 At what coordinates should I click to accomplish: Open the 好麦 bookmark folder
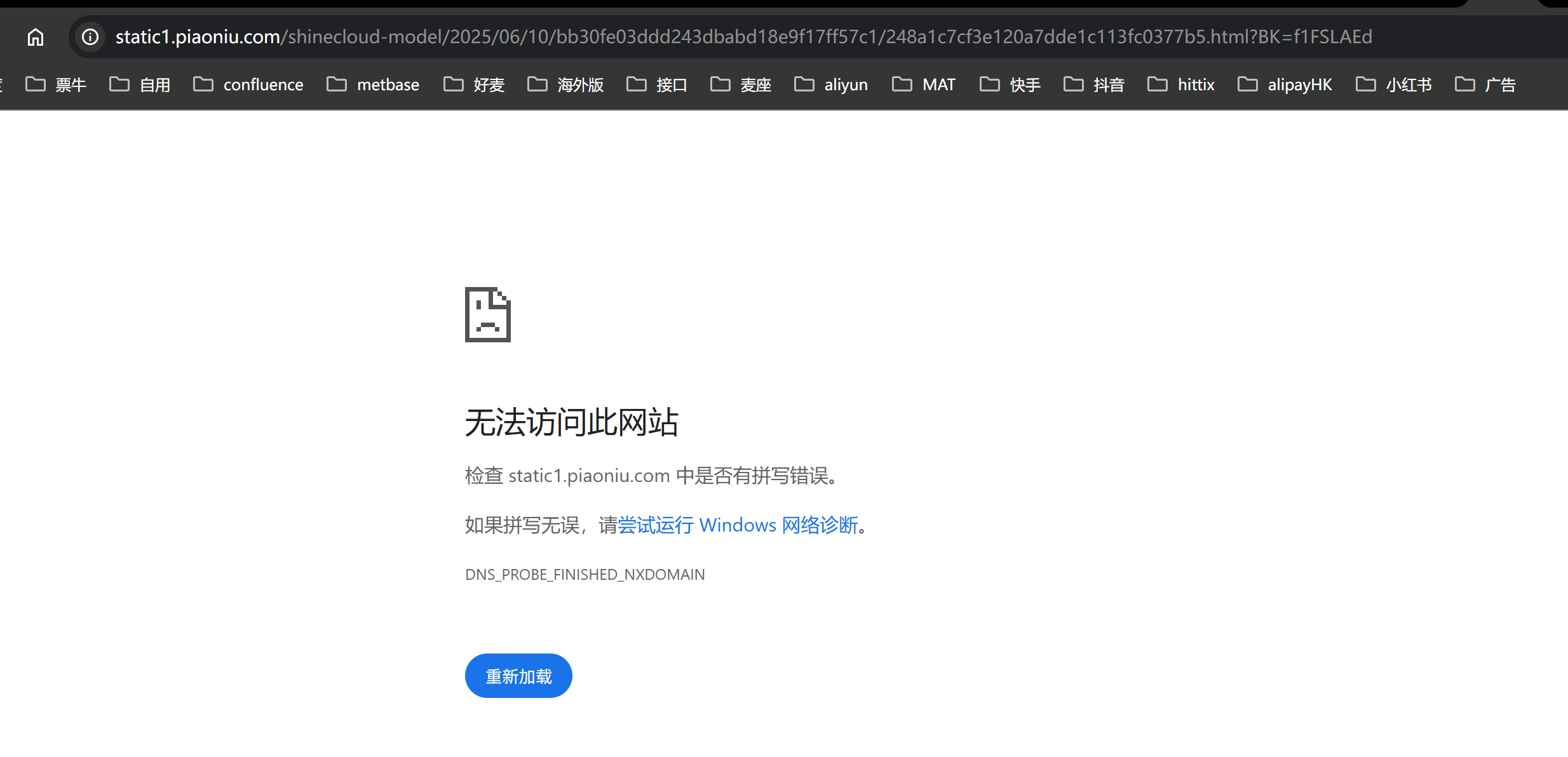pyautogui.click(x=474, y=84)
